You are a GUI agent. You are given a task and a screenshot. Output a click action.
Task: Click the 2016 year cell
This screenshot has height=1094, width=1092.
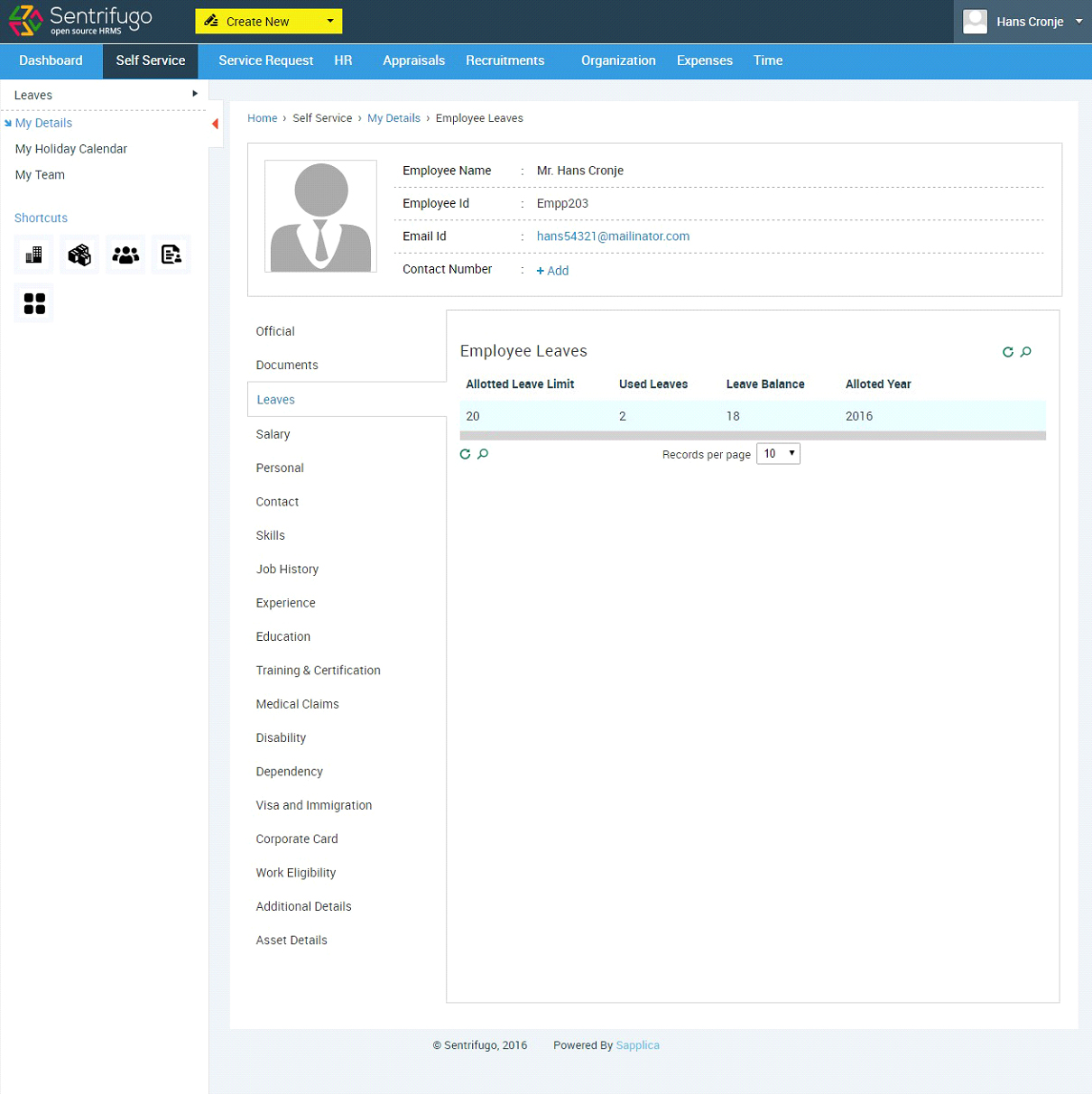[x=859, y=416]
